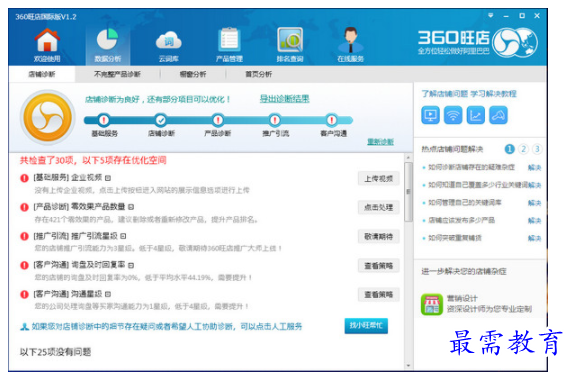Click red alert icon beside 企业视频
Image resolution: width=571 pixels, height=374 pixels.
coord(24,178)
